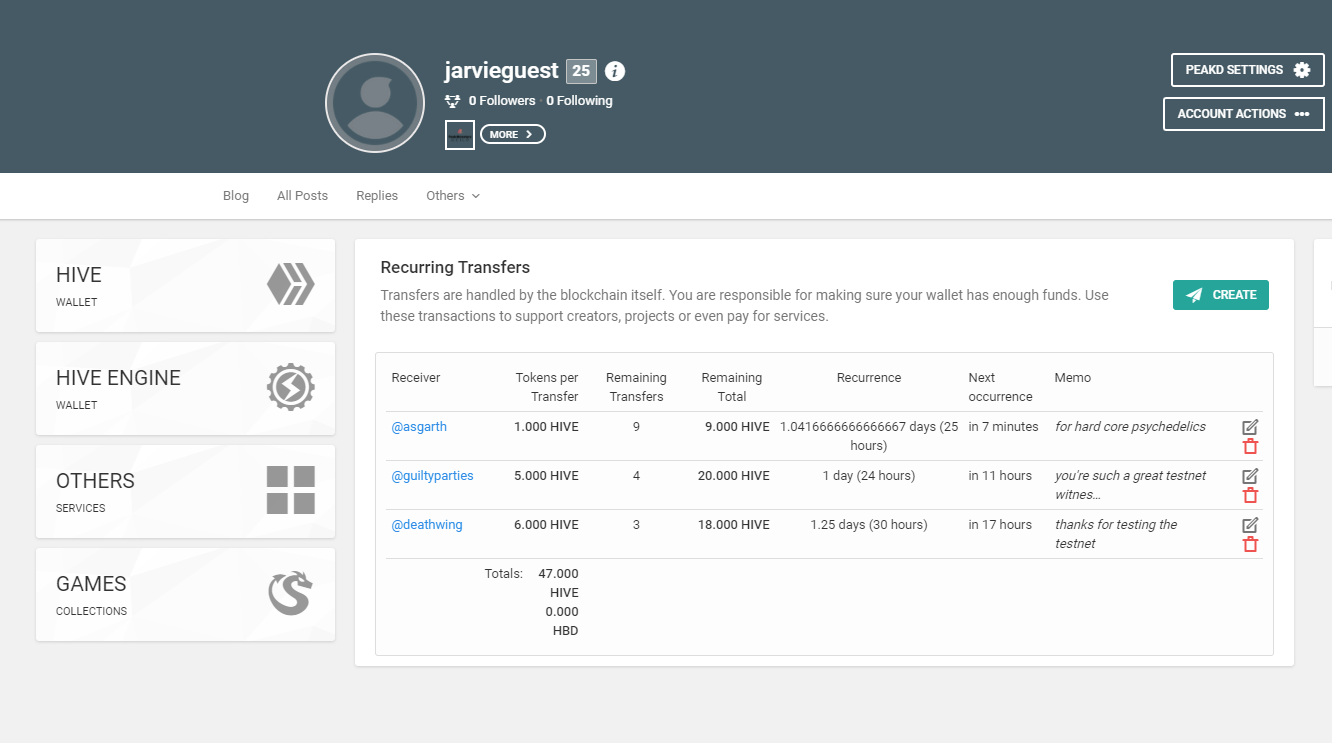1332x743 pixels.
Task: Click 'in 11 hours' next occurrence
Action: click(x=1000, y=476)
